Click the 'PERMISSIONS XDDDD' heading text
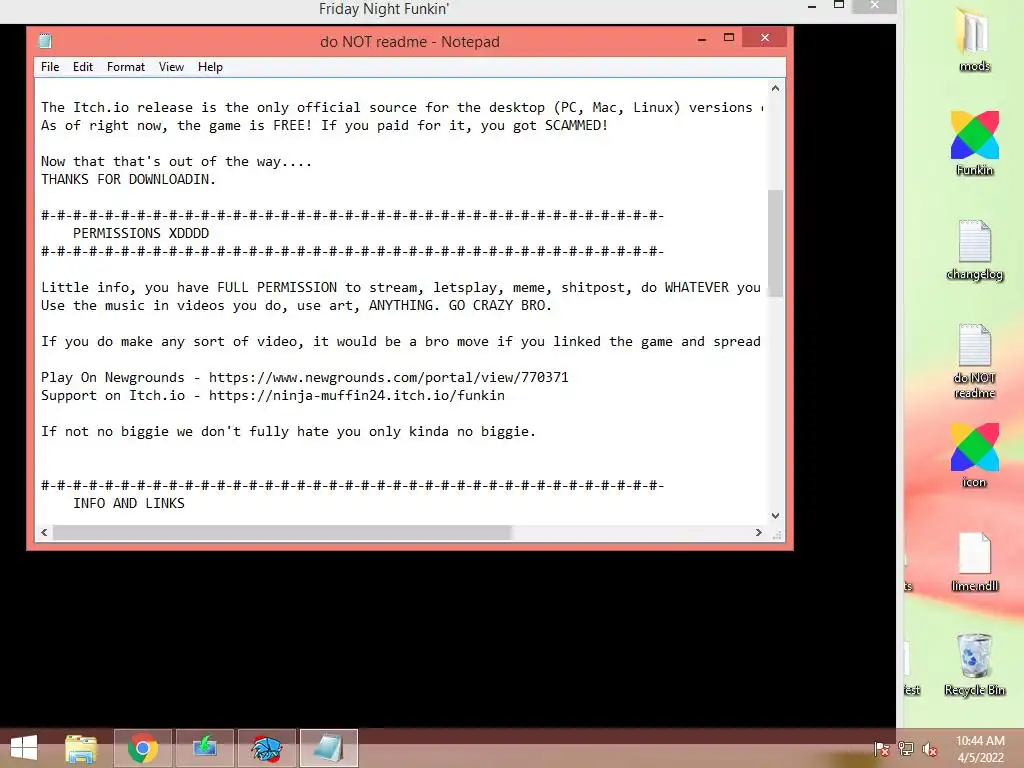The height and width of the screenshot is (768, 1024). tap(141, 233)
